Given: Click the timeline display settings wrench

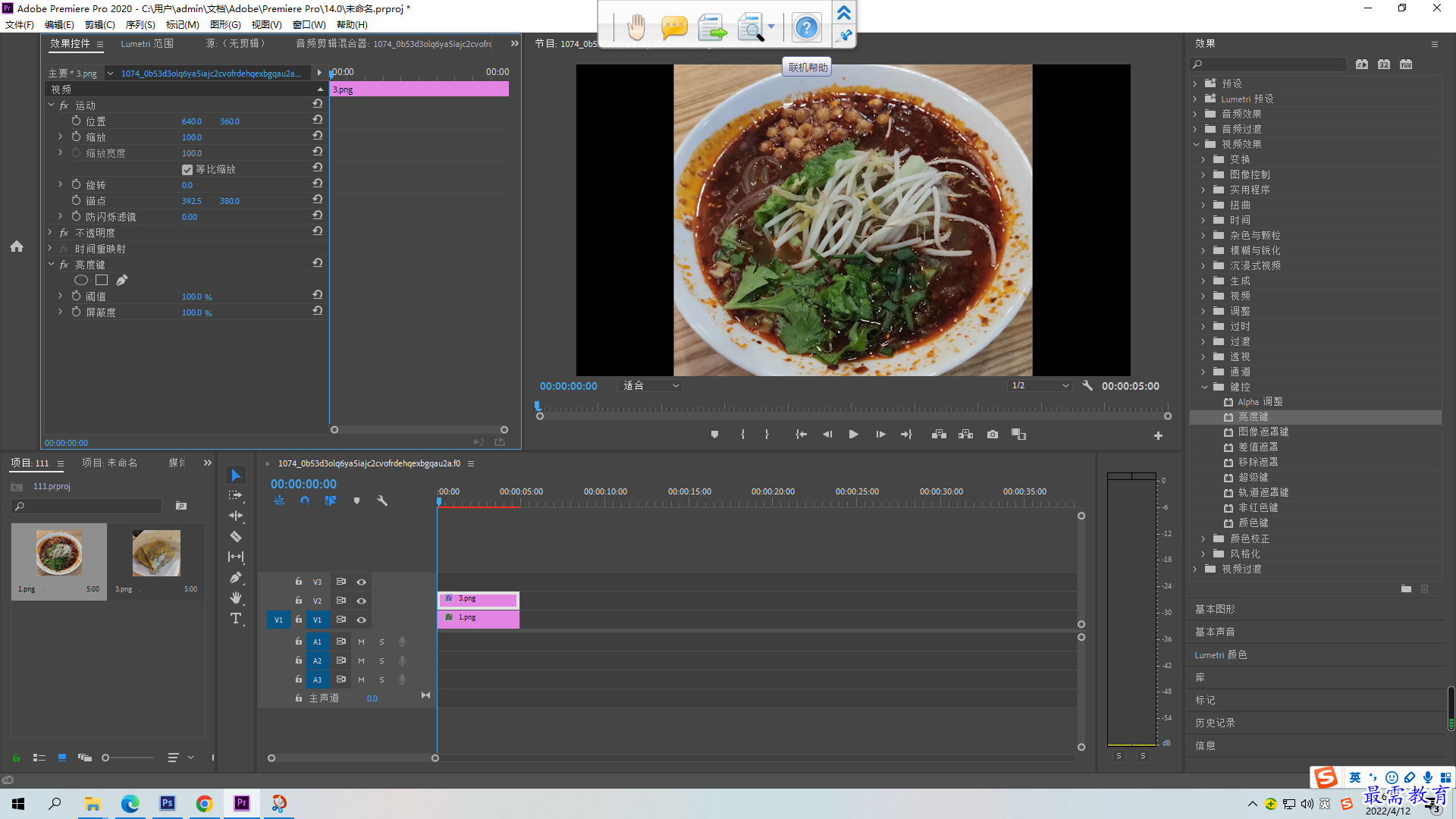Looking at the screenshot, I should pyautogui.click(x=382, y=500).
